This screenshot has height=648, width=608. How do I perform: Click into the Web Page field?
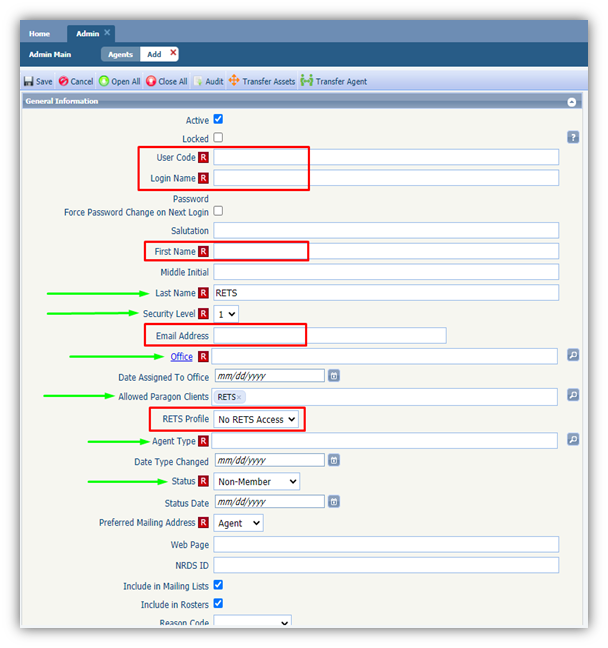pyautogui.click(x=386, y=544)
